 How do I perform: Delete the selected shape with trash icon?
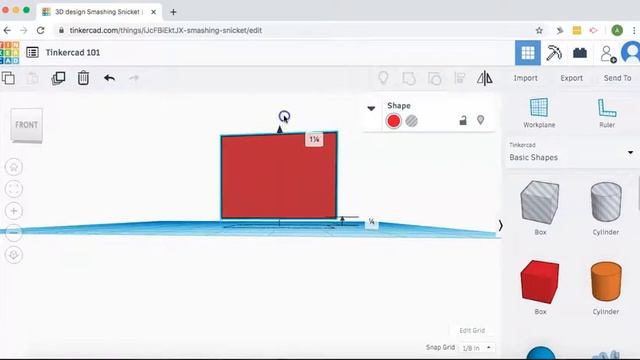point(83,78)
